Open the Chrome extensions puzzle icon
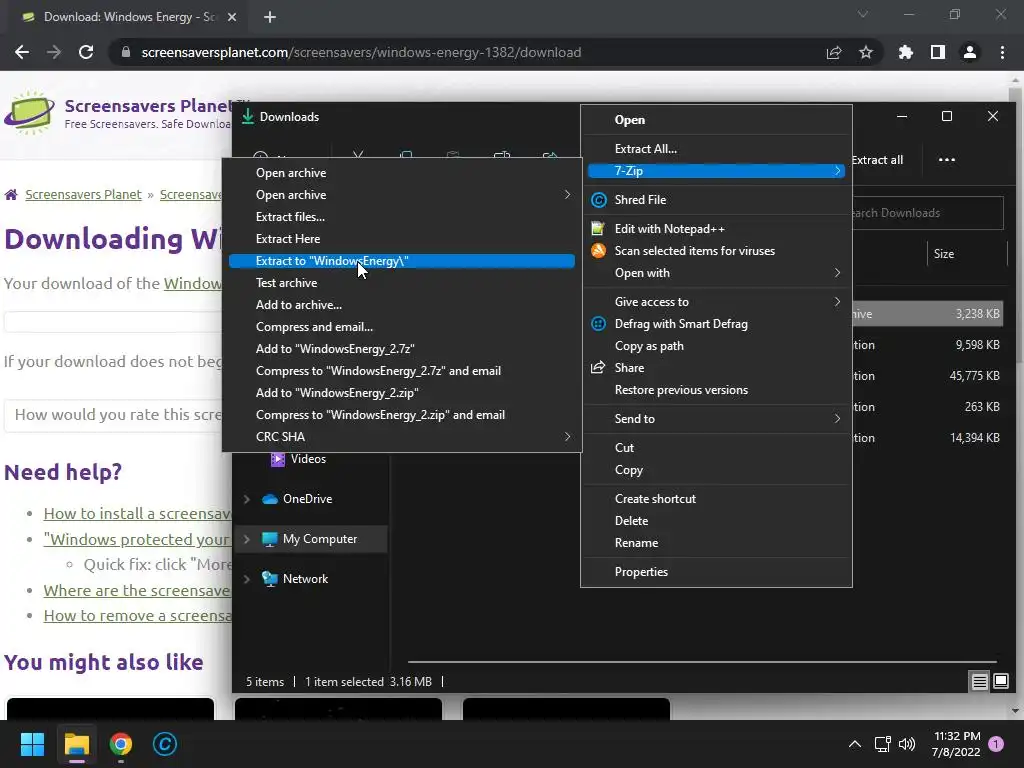This screenshot has height=768, width=1024. [905, 52]
